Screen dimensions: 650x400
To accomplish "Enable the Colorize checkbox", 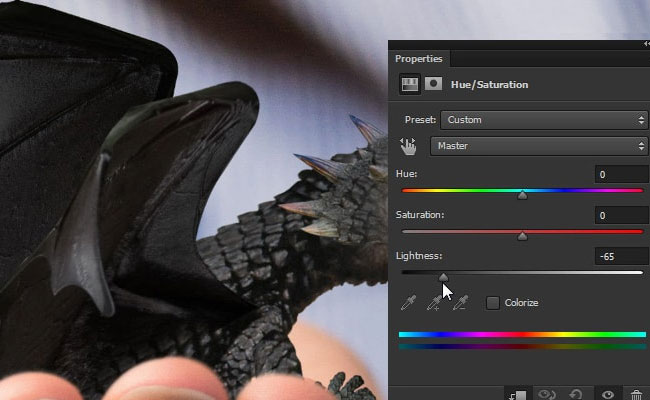I will tap(492, 303).
